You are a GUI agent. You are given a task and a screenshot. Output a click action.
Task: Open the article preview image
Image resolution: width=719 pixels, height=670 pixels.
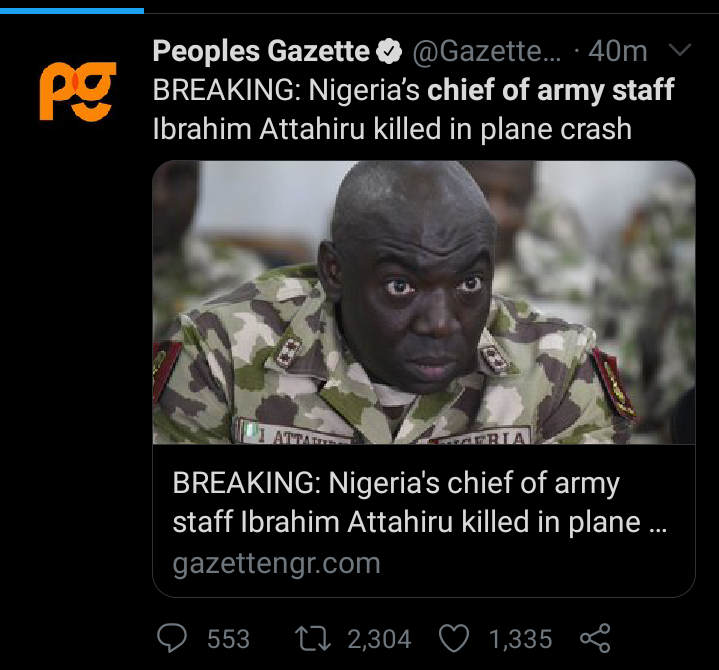[x=423, y=302]
